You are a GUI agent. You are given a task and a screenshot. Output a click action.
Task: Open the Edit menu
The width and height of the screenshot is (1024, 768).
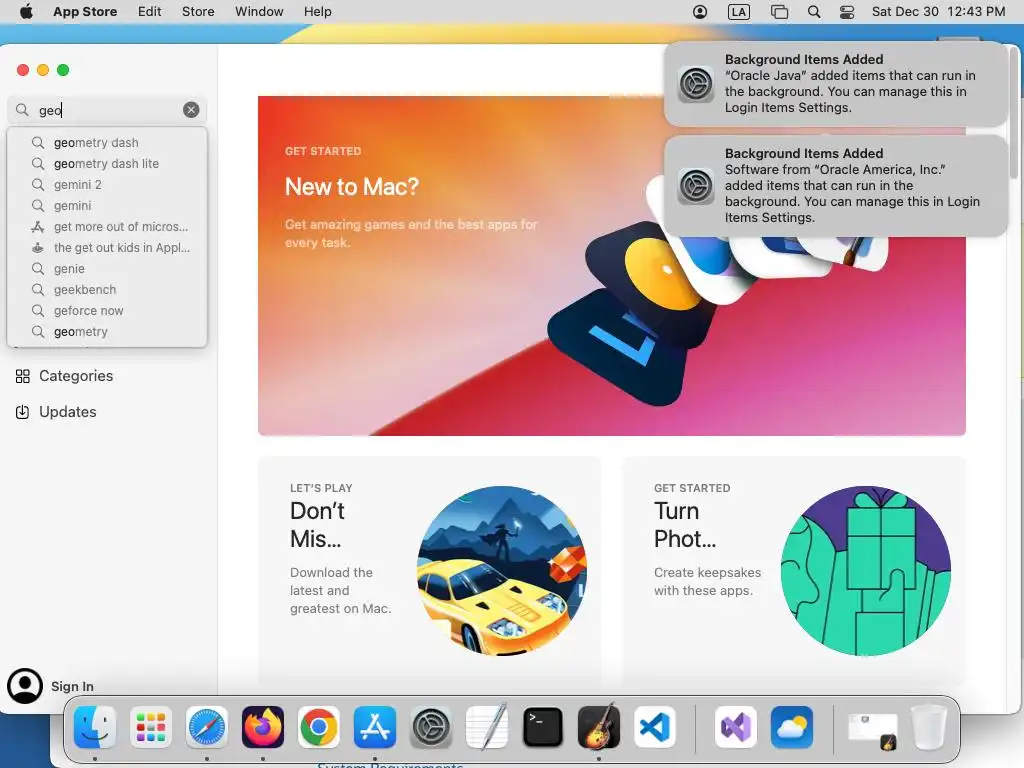point(150,11)
